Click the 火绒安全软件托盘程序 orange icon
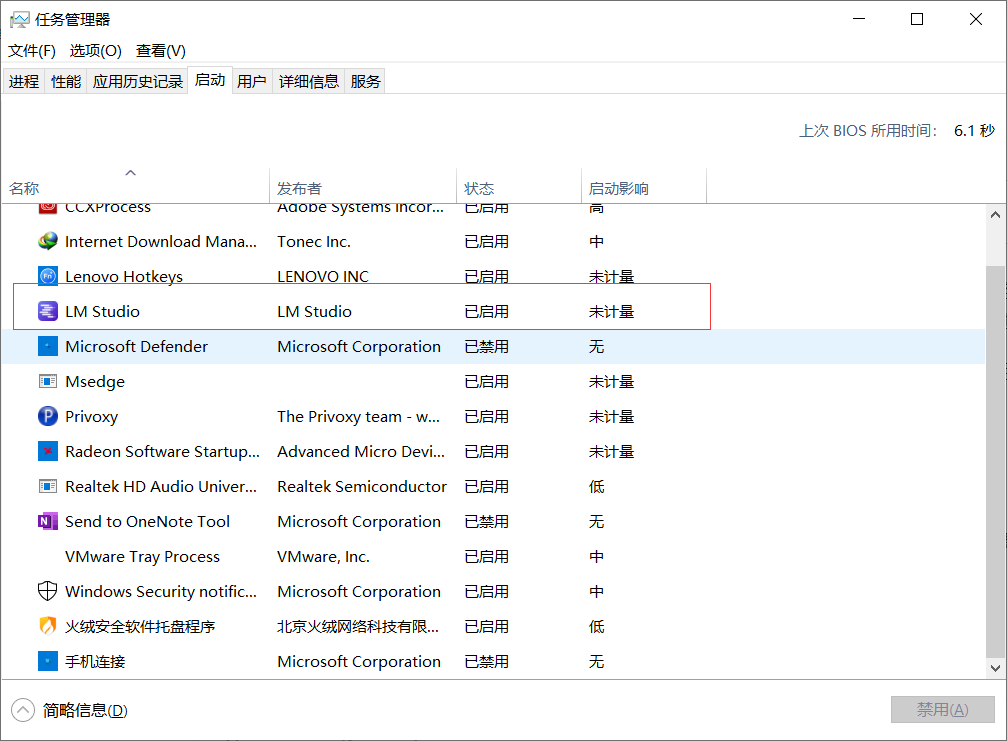Screen dimensions: 1007x741 (x=48, y=626)
